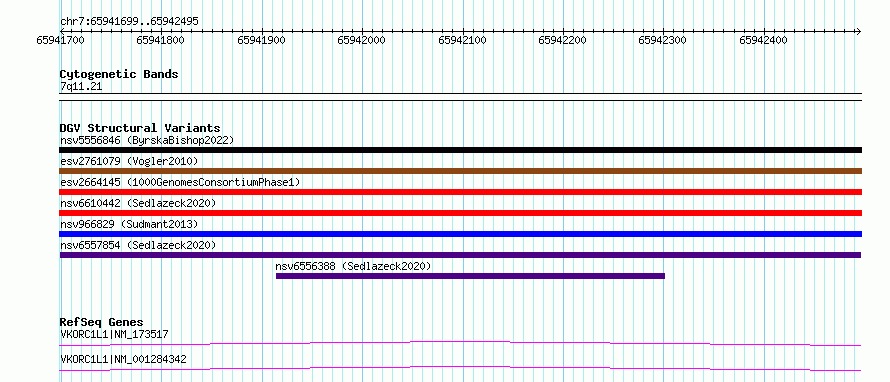Viewport: 890px width, 382px height.
Task: Click the black nsv5556846 variant bar
Action: pos(460,150)
